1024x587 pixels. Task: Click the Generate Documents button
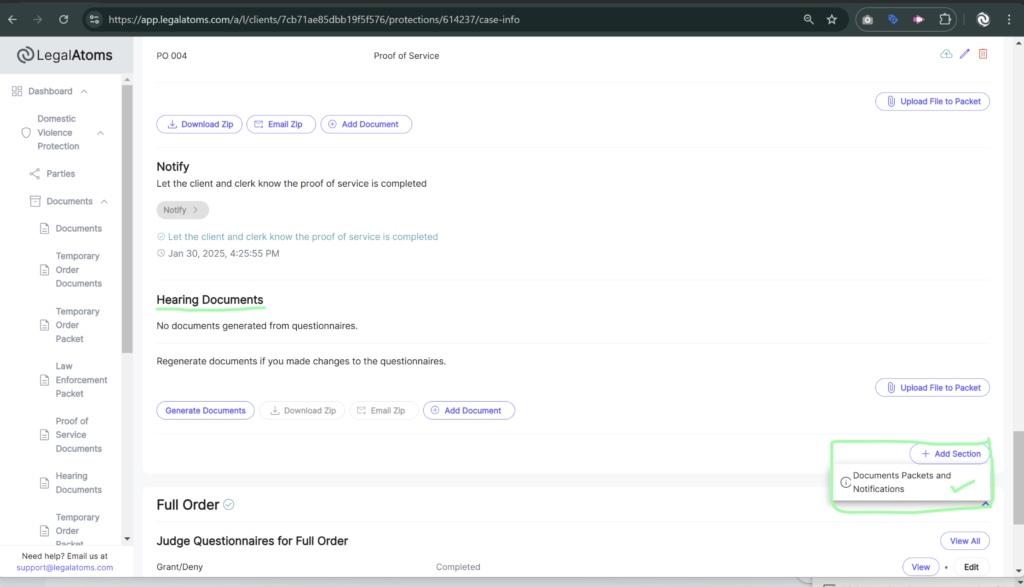point(205,411)
